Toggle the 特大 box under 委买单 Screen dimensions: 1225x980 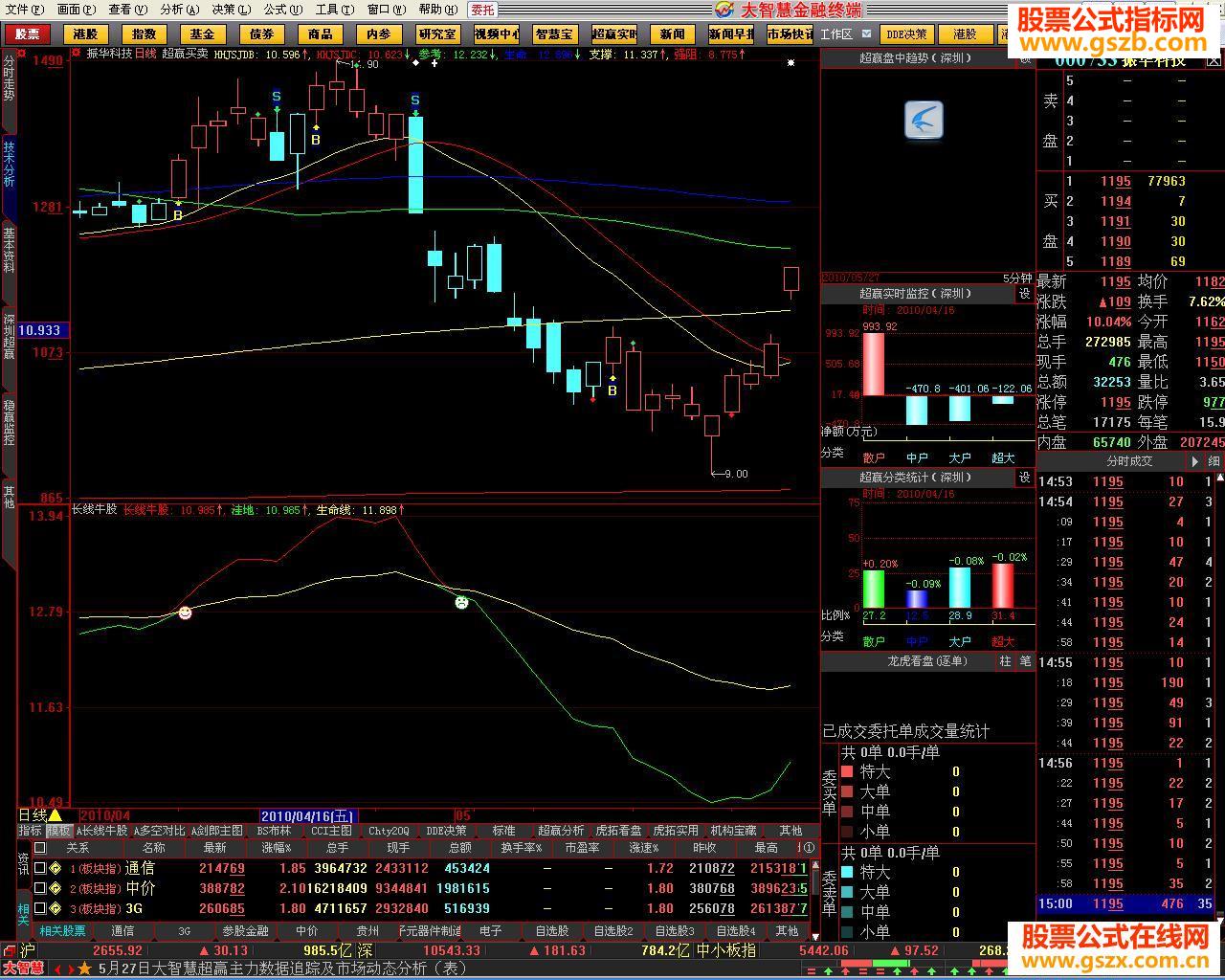(x=847, y=771)
